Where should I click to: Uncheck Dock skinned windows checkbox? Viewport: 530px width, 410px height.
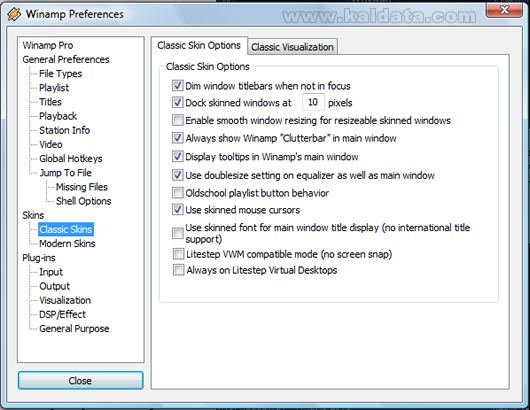[177, 102]
